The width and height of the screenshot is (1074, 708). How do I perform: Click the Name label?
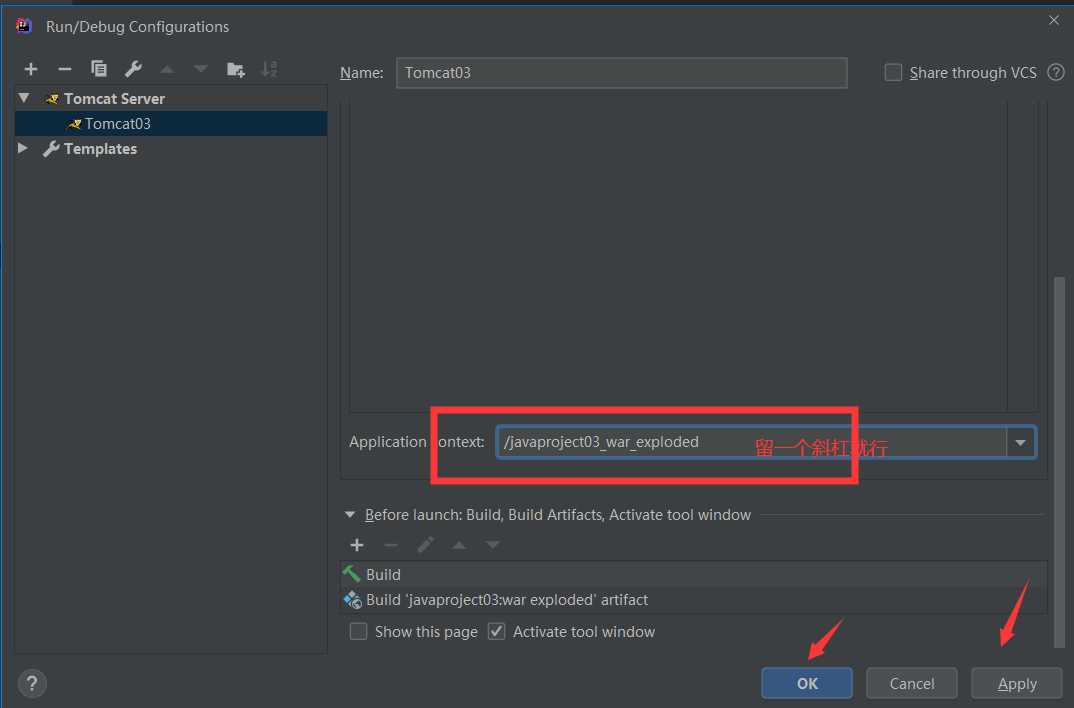[362, 73]
